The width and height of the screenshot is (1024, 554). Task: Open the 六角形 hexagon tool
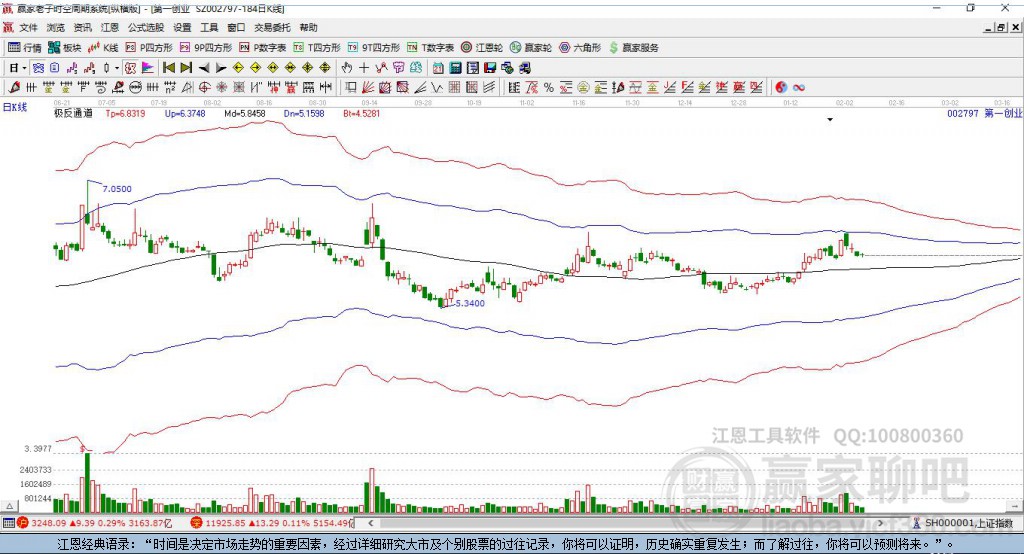[580, 48]
